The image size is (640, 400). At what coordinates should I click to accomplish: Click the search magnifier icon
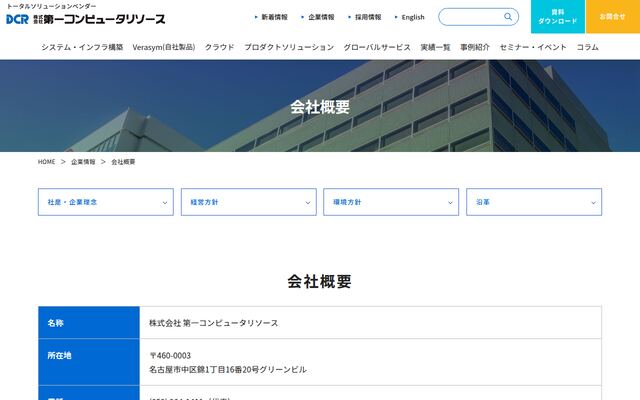508,17
